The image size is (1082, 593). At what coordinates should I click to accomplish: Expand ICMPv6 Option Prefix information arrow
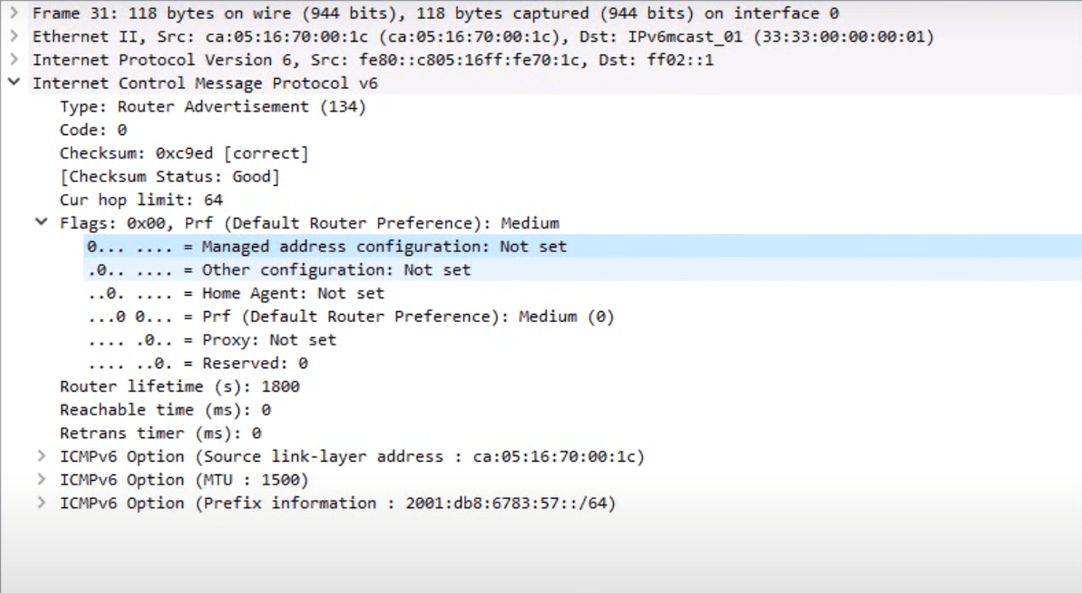pyautogui.click(x=41, y=503)
